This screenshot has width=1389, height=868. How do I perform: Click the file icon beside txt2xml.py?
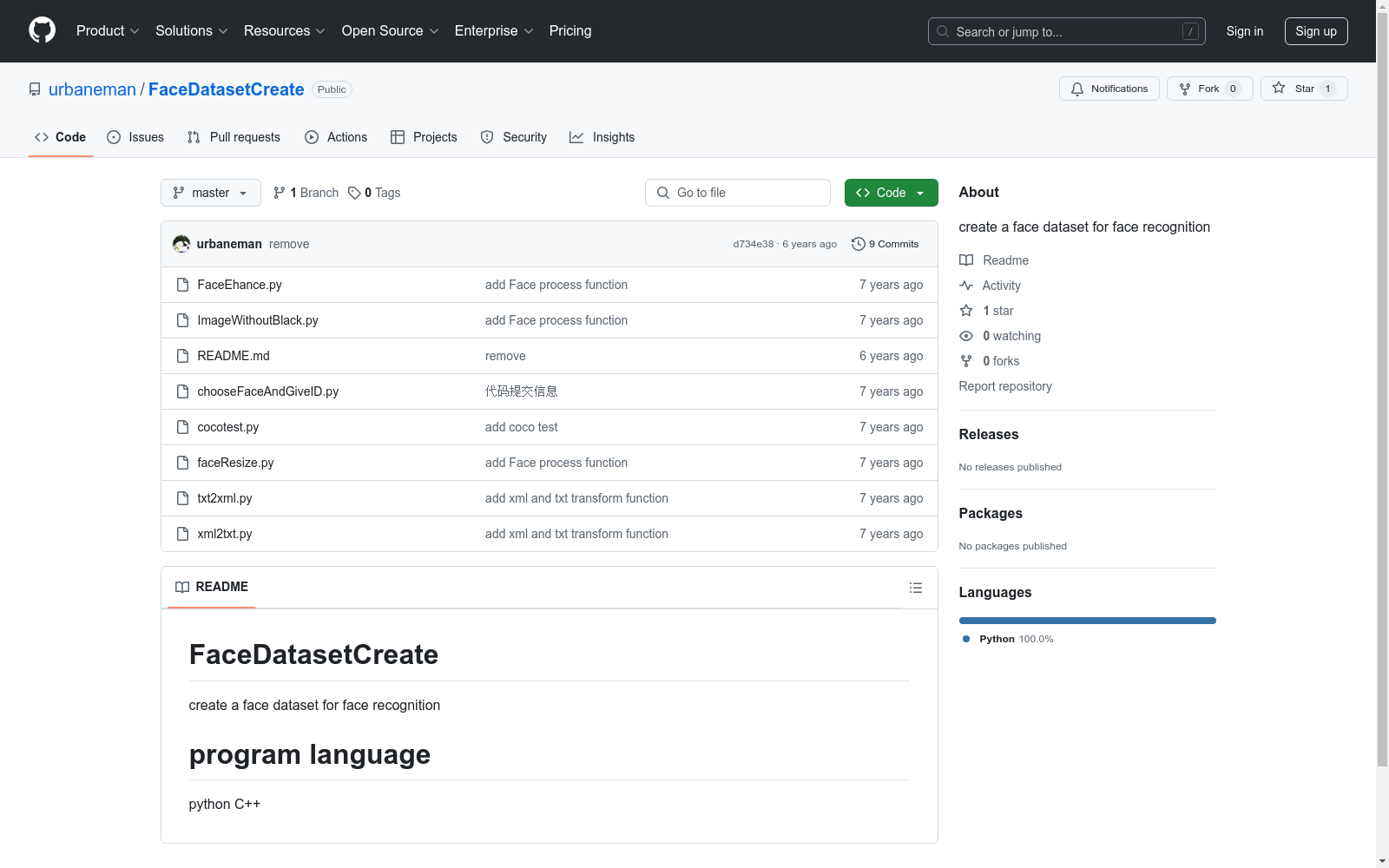pos(182,498)
